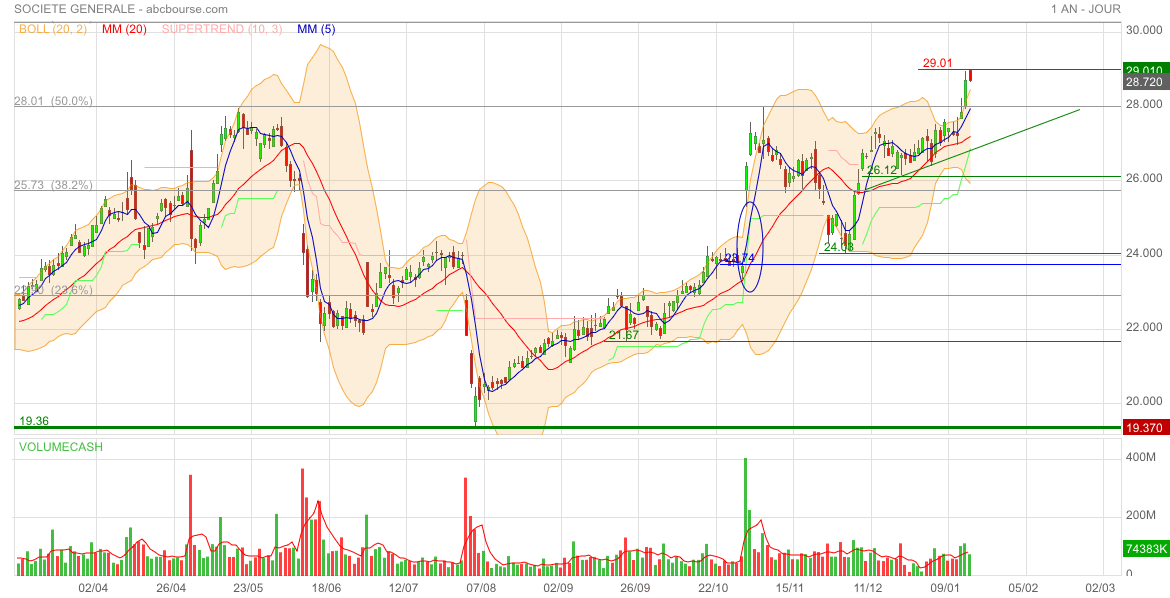Click the 0 volume axis label
This screenshot has width=1170, height=598.
coord(1130,575)
